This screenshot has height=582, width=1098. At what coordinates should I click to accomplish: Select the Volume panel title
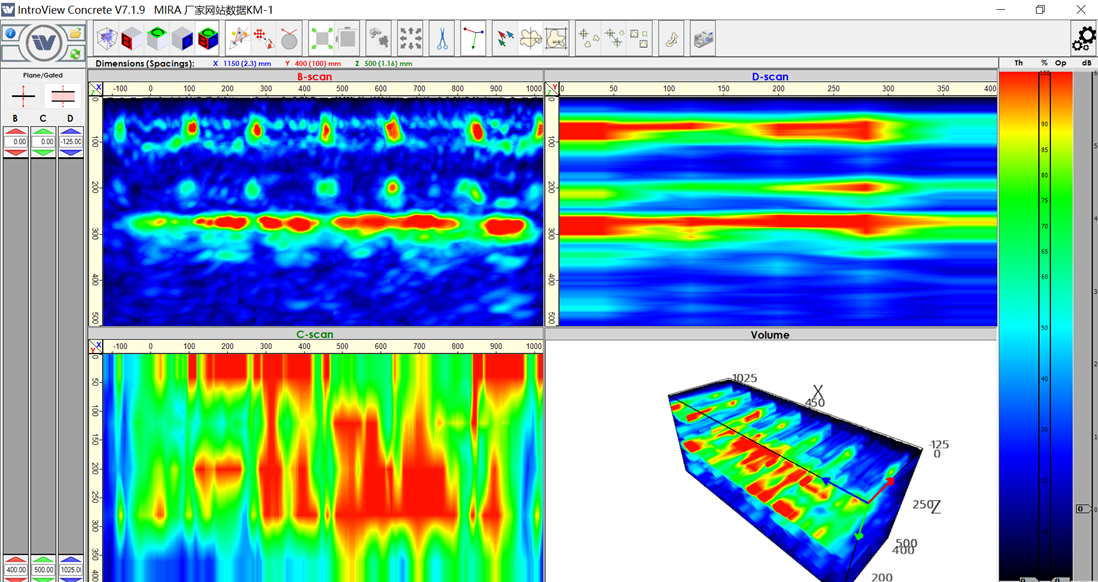(x=769, y=335)
